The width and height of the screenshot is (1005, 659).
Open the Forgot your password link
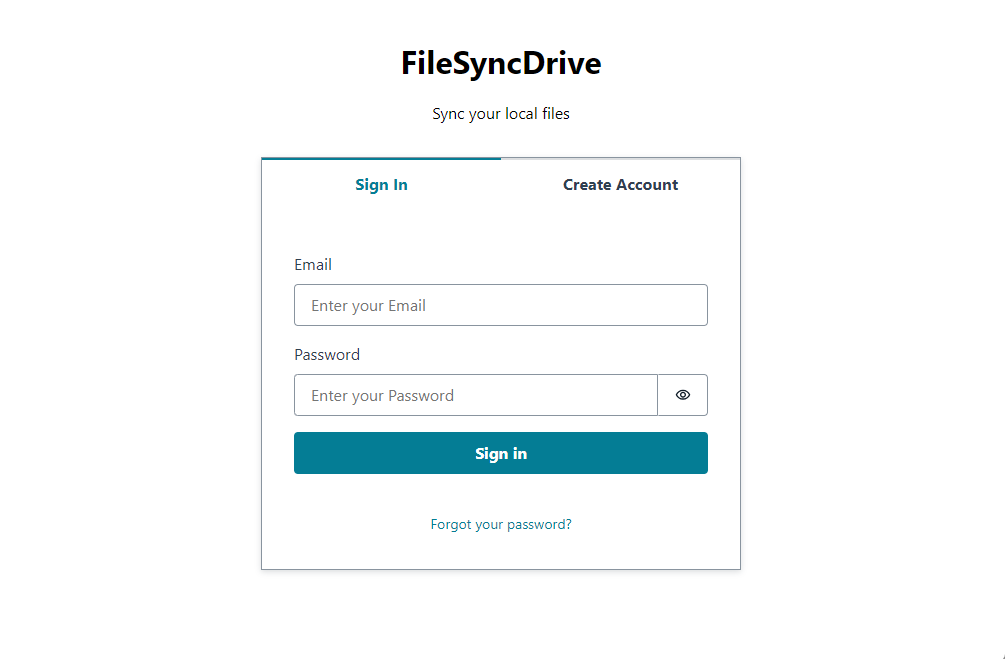point(500,523)
